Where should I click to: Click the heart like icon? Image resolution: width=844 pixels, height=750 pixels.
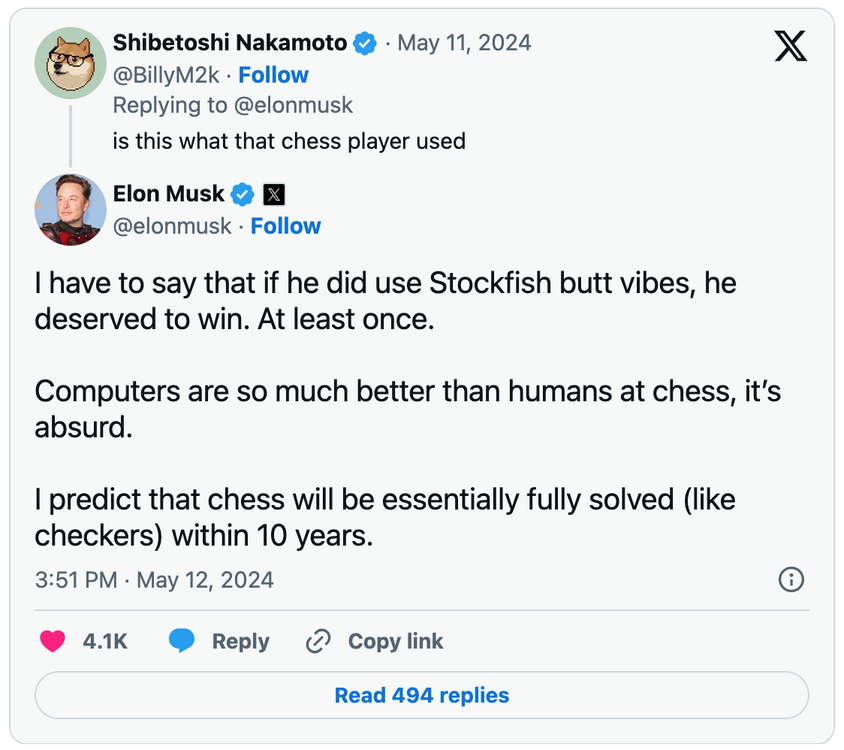[x=52, y=641]
